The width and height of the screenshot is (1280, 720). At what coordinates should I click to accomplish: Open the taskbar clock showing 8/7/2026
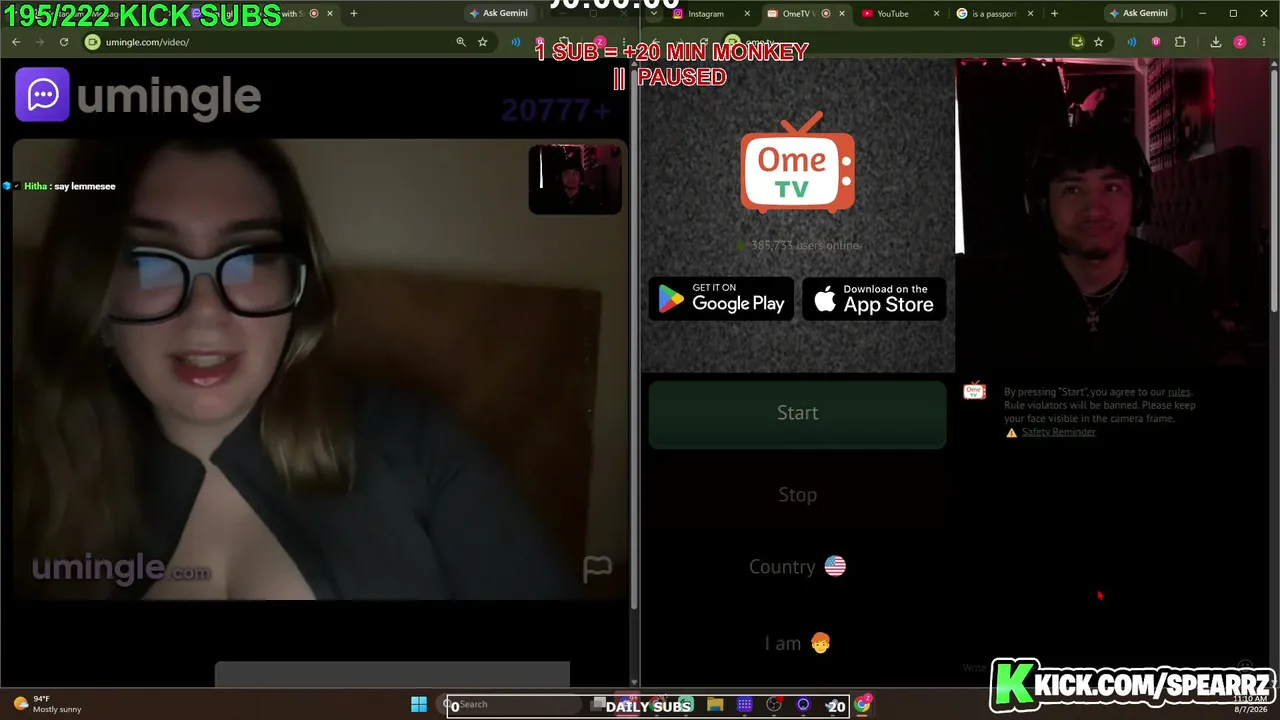pos(1248,704)
